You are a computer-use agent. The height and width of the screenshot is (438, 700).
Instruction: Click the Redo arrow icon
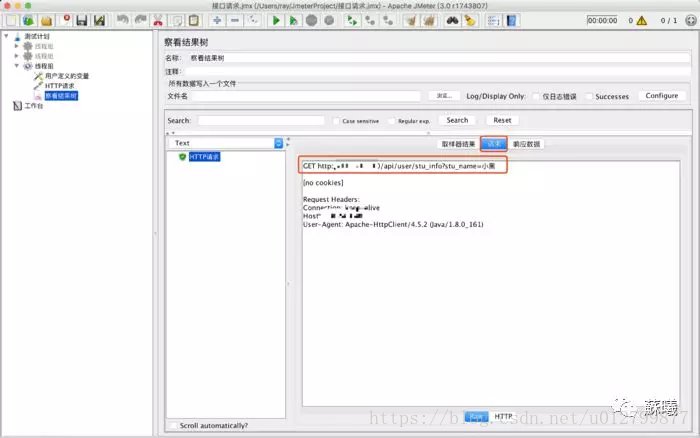point(141,21)
